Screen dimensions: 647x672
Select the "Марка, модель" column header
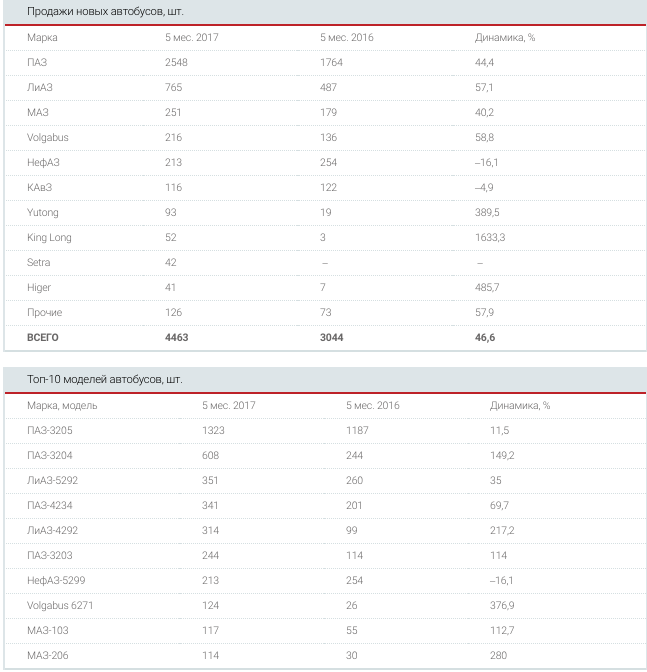[x=62, y=406]
